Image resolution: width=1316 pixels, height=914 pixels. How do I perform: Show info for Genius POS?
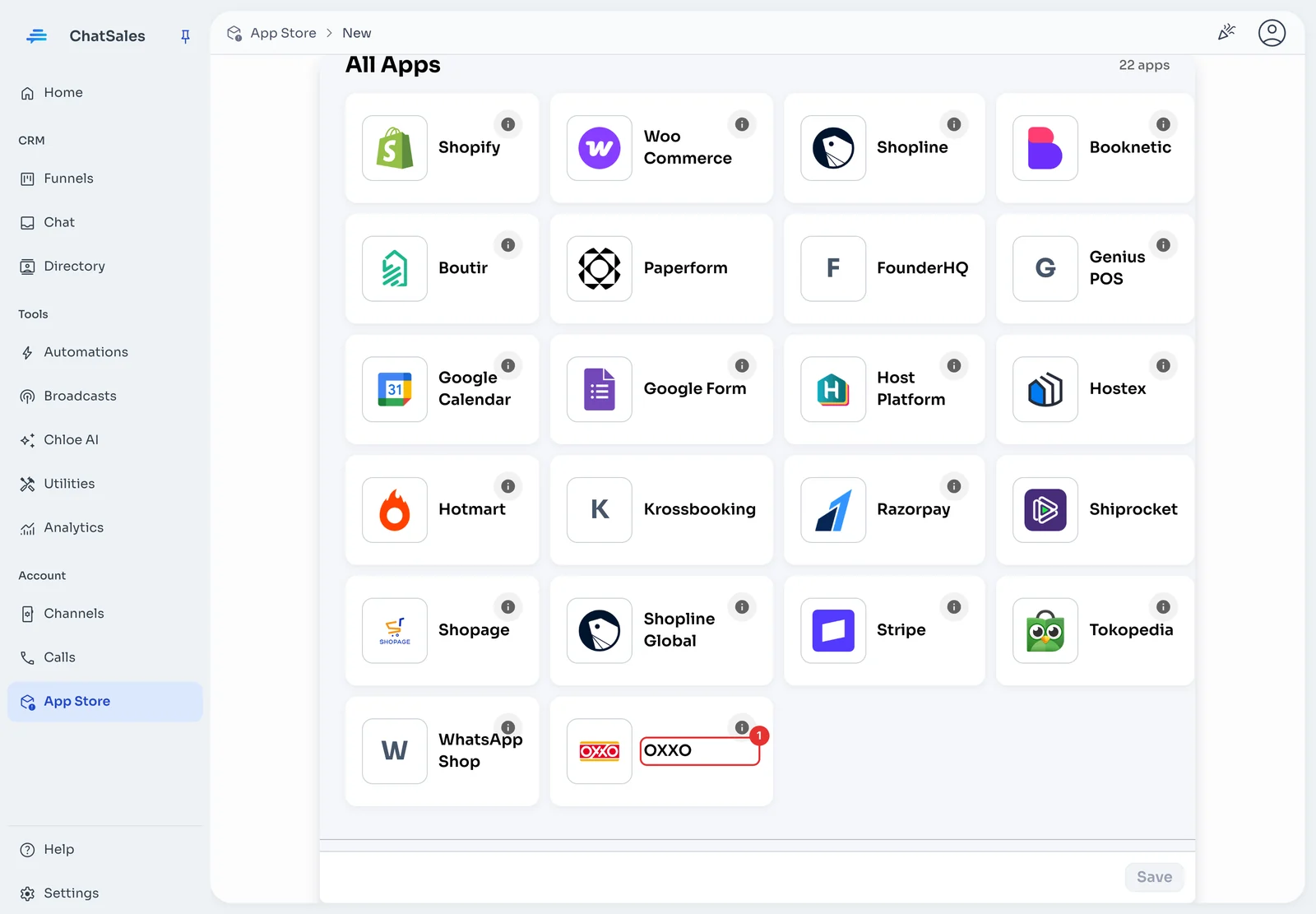coord(1163,245)
